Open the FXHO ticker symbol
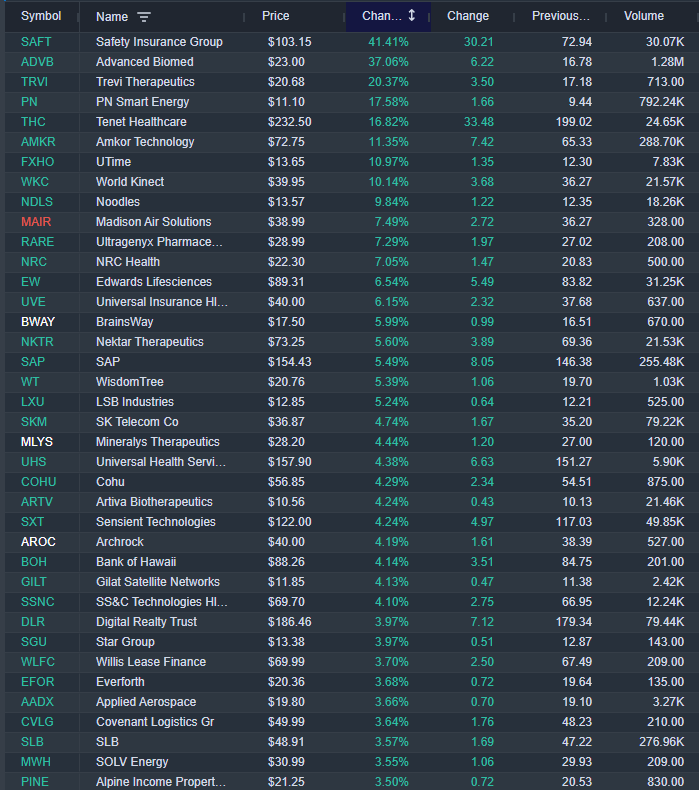The image size is (699, 790). (x=37, y=162)
